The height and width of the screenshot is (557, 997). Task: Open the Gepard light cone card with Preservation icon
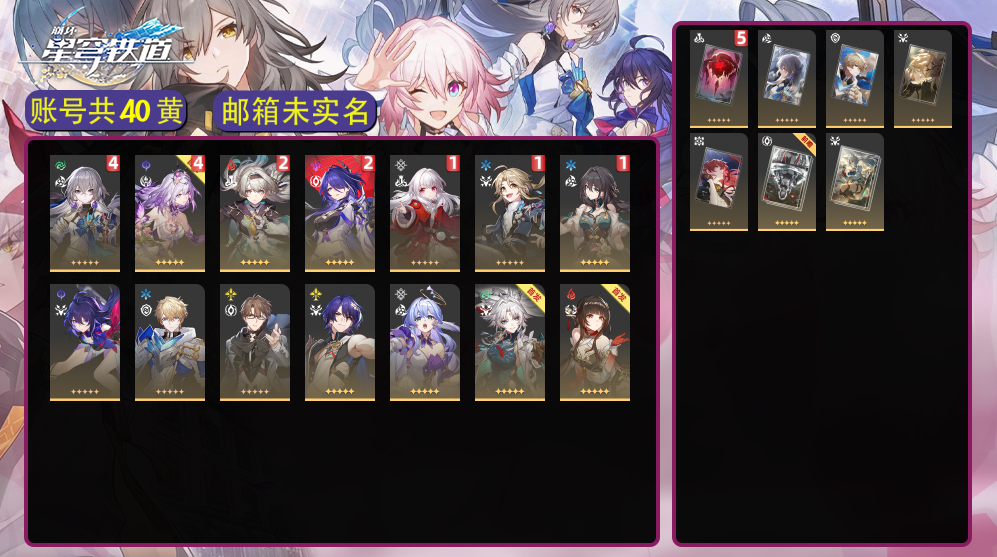(855, 79)
